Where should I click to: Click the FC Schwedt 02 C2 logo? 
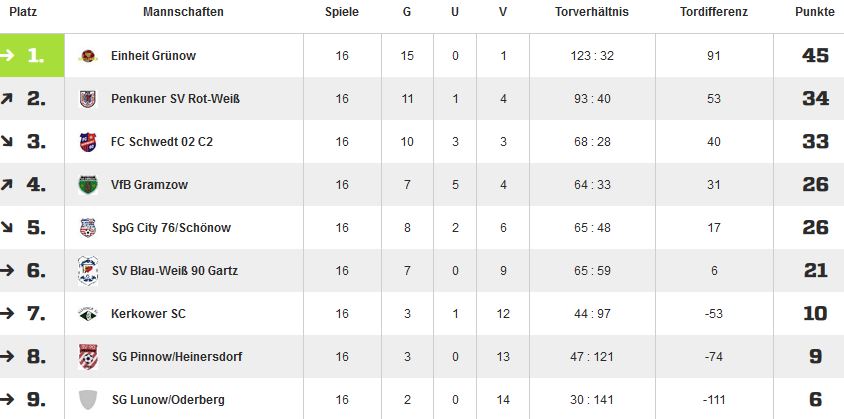(88, 142)
